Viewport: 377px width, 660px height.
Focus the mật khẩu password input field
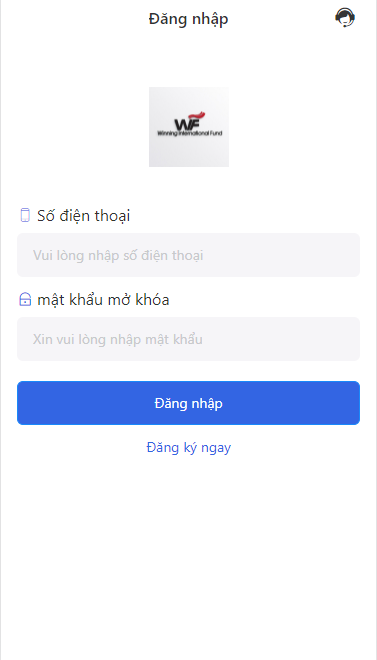pos(188,339)
